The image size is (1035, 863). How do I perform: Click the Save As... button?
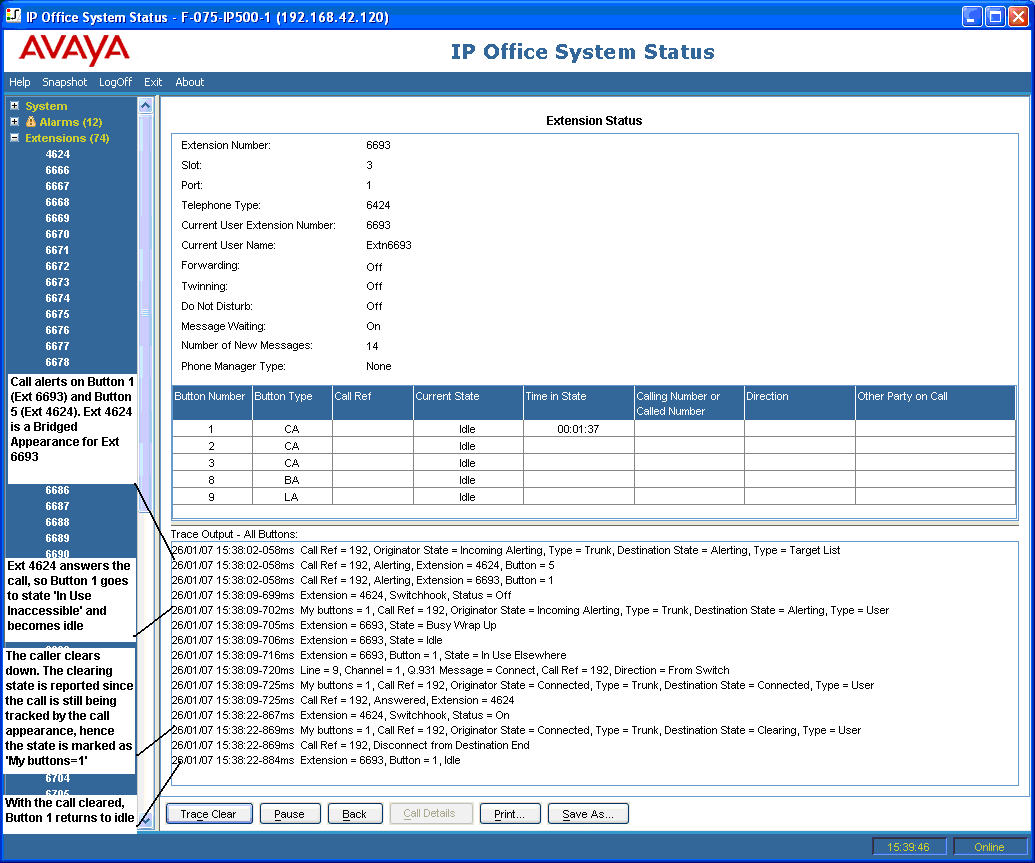(587, 813)
